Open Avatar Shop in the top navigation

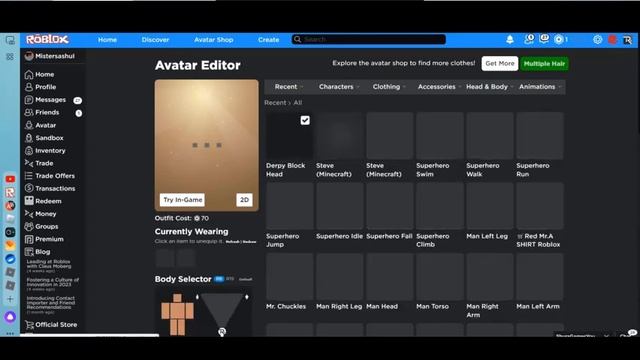214,40
